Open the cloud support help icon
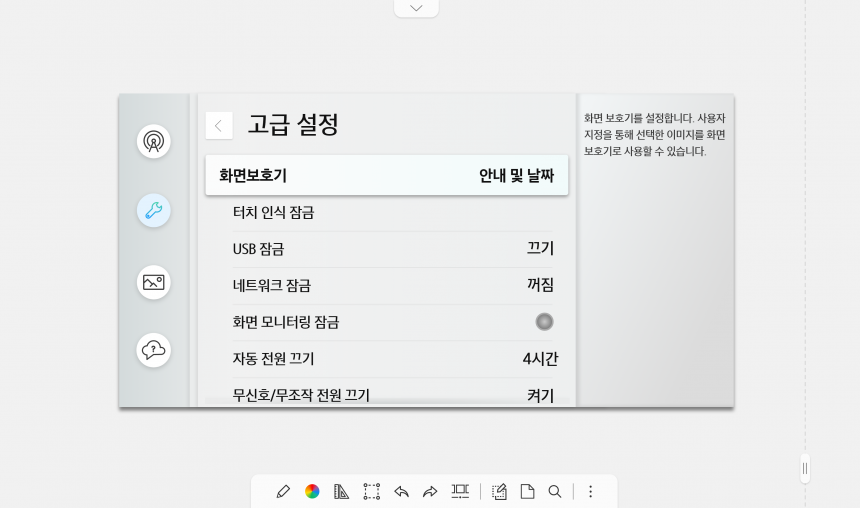Screen dimensions: 860x508 click(x=154, y=350)
